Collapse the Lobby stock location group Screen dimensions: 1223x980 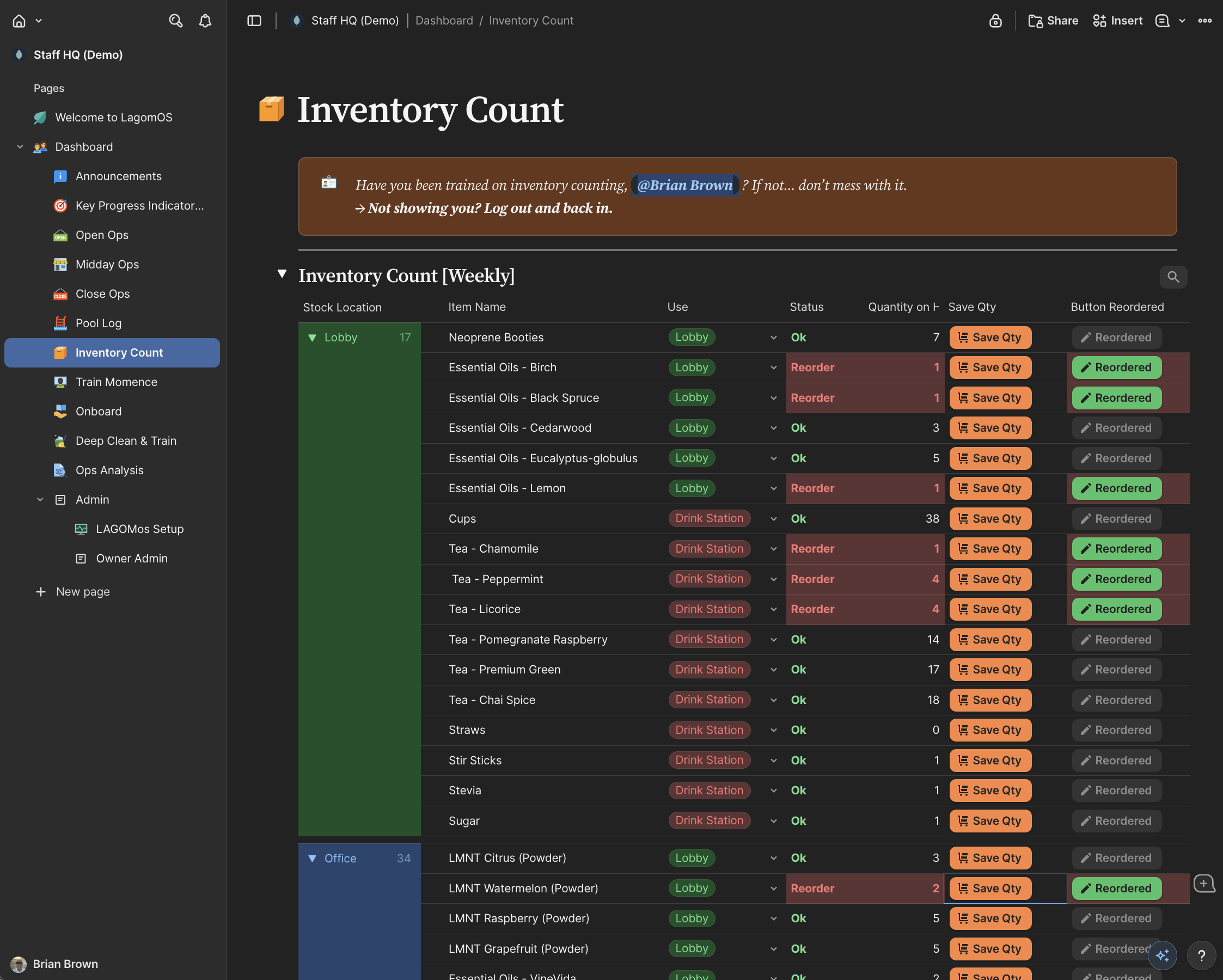(x=312, y=338)
